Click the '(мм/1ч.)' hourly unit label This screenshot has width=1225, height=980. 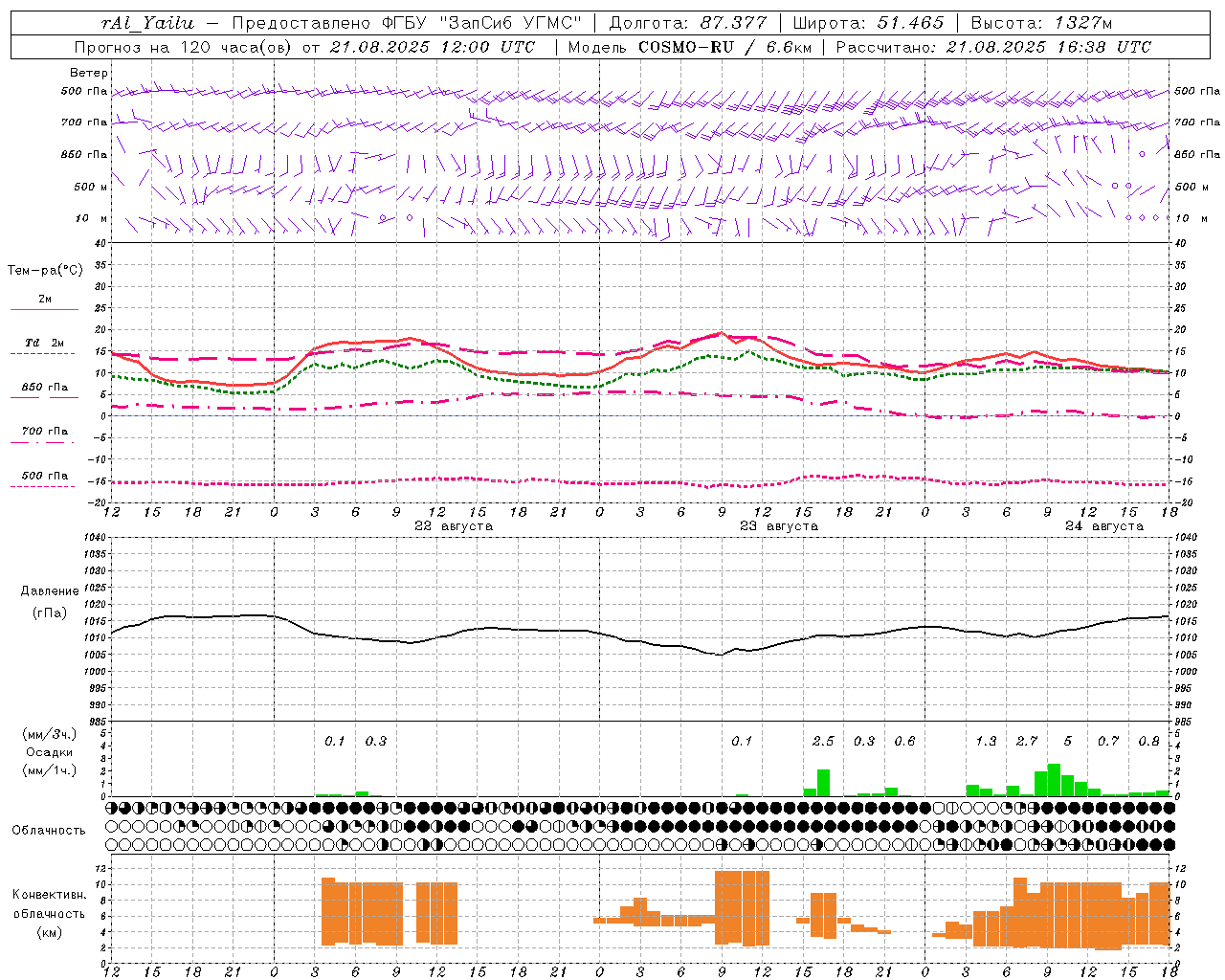click(50, 770)
